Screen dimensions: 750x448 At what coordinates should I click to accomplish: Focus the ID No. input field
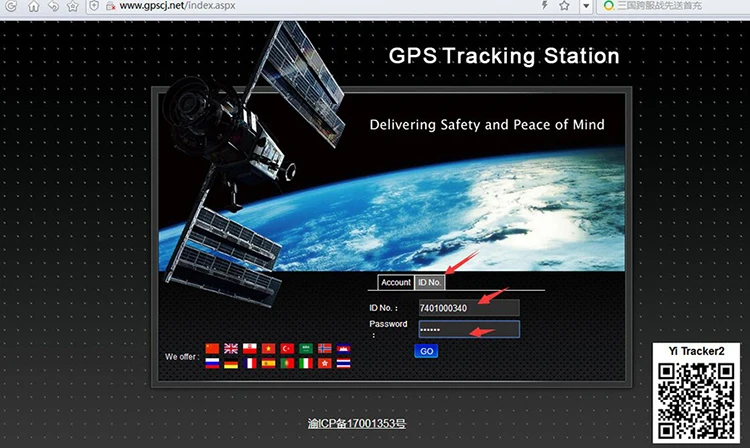(x=469, y=308)
